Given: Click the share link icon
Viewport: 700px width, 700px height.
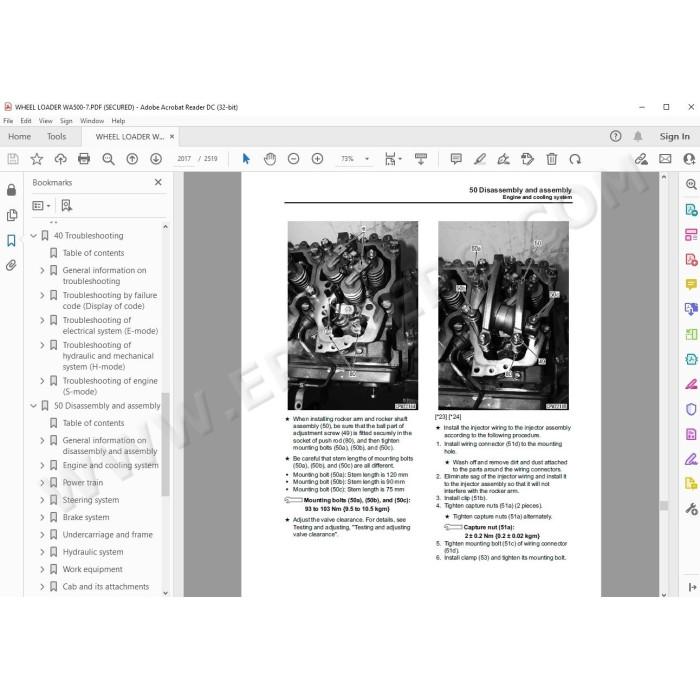Looking at the screenshot, I should pos(641,159).
